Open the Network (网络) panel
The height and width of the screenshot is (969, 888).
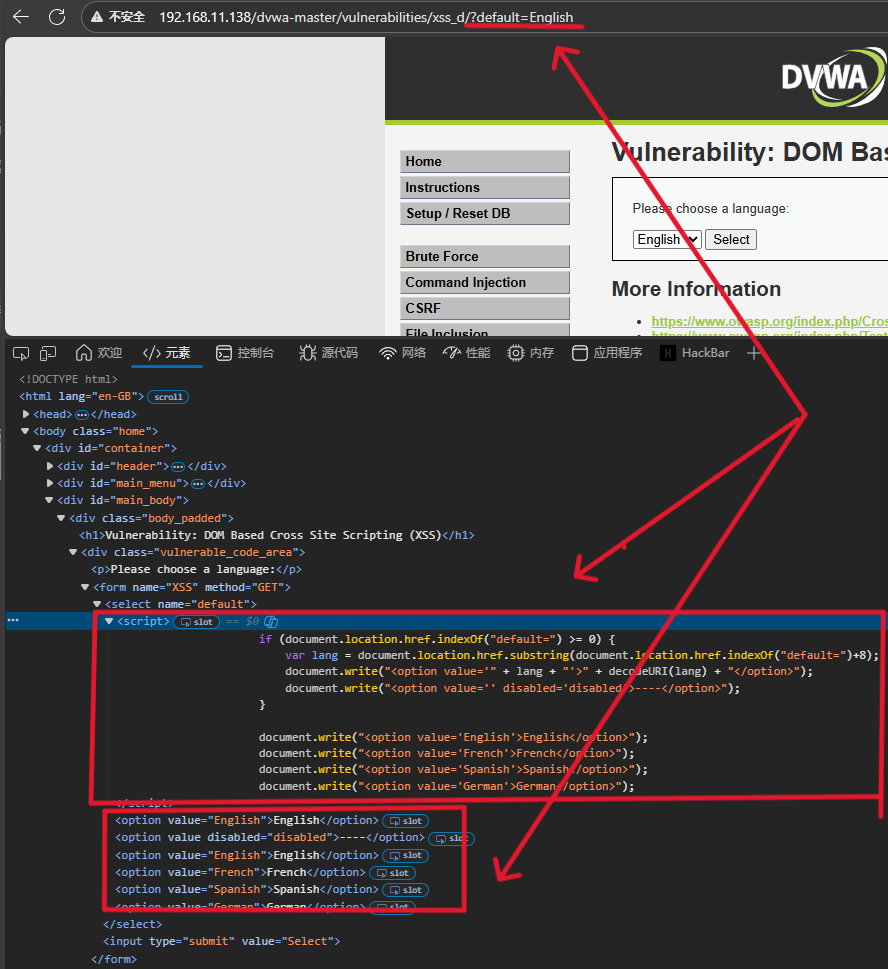(x=403, y=353)
